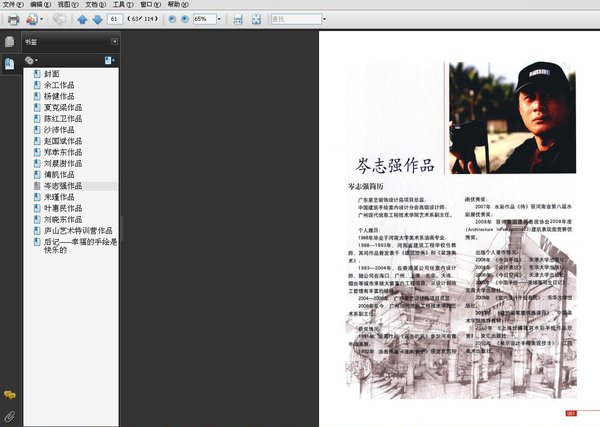Open the Comments panel icon
The image size is (600, 427).
click(x=9, y=396)
